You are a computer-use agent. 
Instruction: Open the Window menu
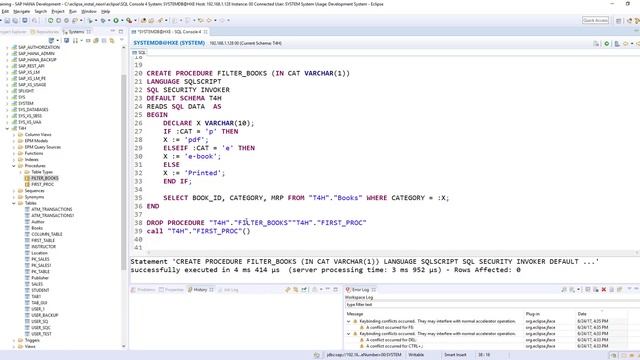(x=89, y=11)
